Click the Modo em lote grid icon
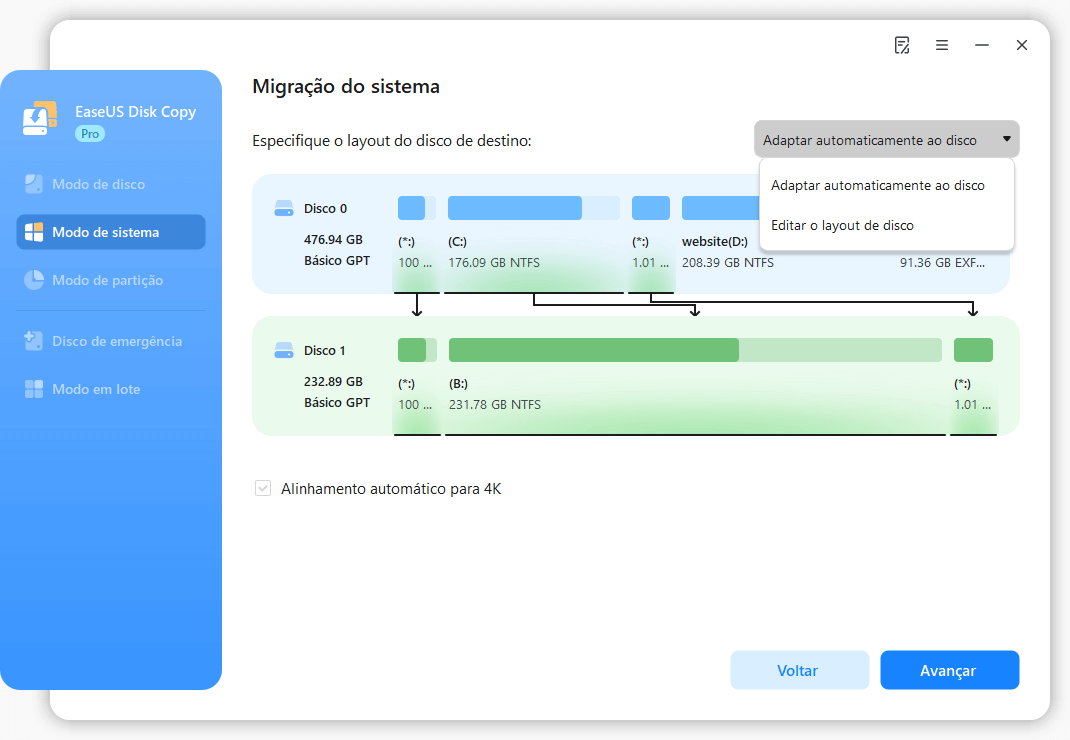This screenshot has height=740, width=1070. pos(34,389)
